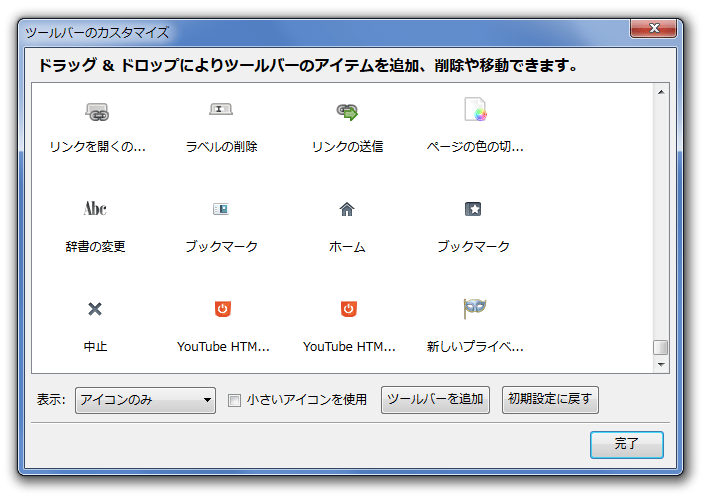The image size is (704, 498).
Task: Click the scrollbar up arrow
Action: click(x=661, y=92)
